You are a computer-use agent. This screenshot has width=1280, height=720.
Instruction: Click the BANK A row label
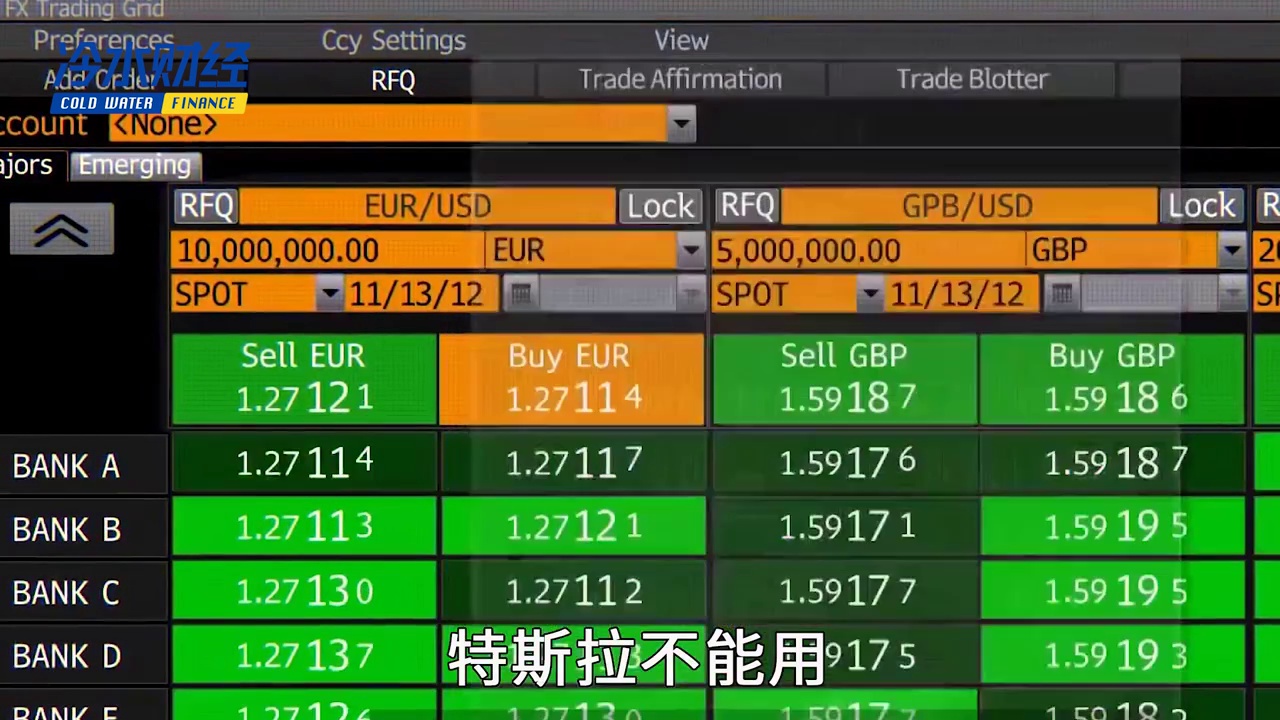(x=66, y=466)
